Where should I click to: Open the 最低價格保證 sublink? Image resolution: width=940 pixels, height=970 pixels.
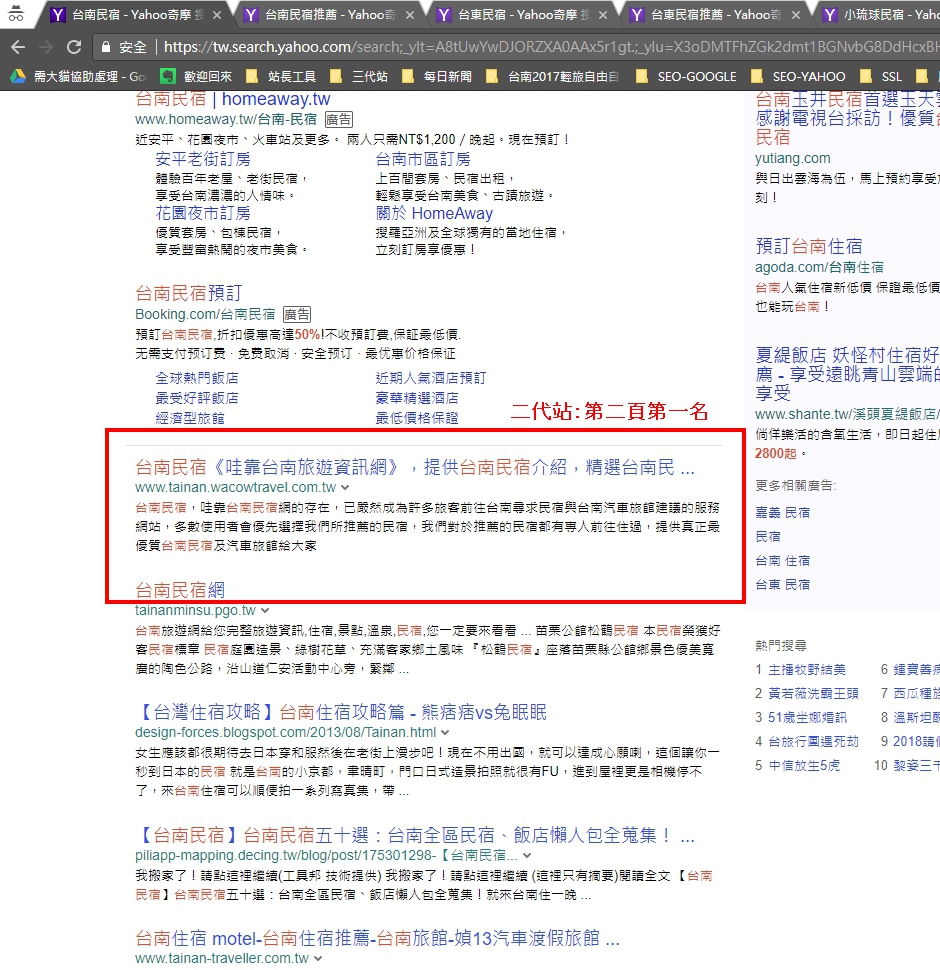417,418
